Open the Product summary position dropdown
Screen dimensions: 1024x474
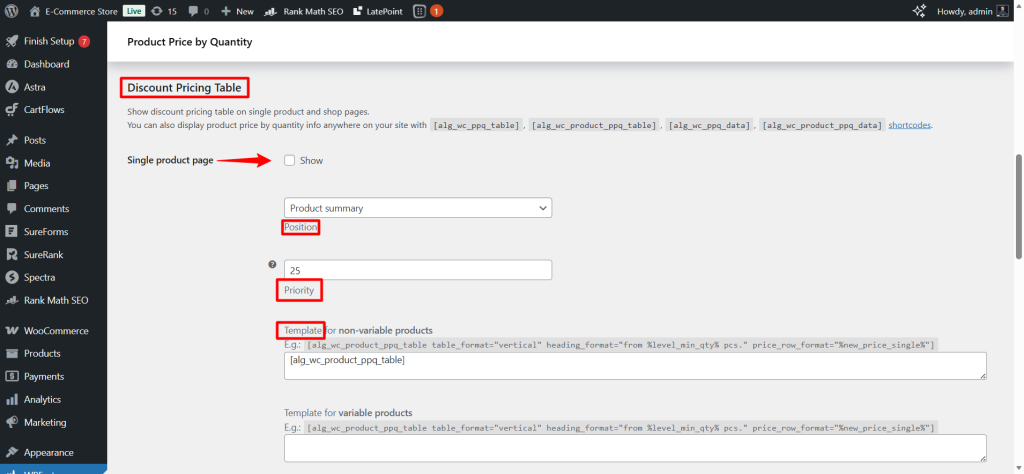point(417,208)
